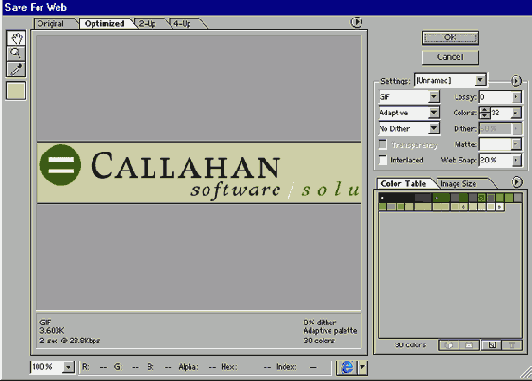This screenshot has width=532, height=381.
Task: Click the eyedropper color swatch
Action: pyautogui.click(x=16, y=91)
